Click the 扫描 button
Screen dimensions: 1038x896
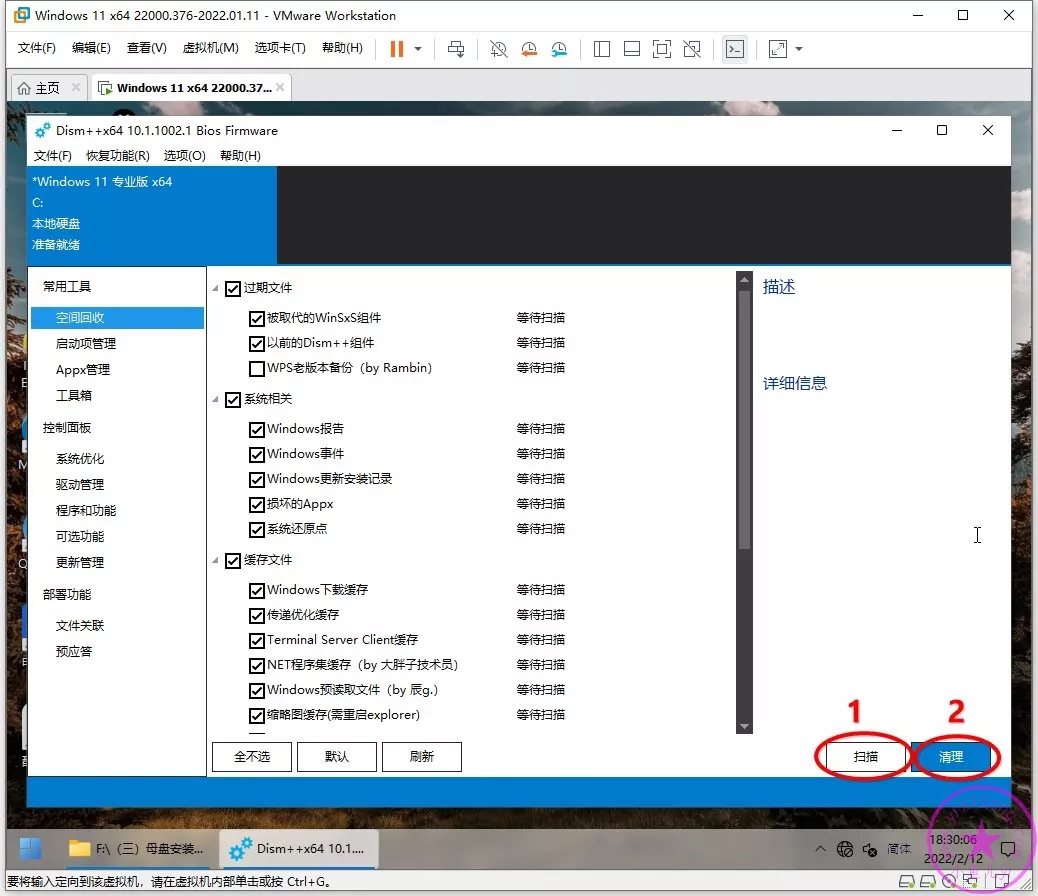point(865,757)
